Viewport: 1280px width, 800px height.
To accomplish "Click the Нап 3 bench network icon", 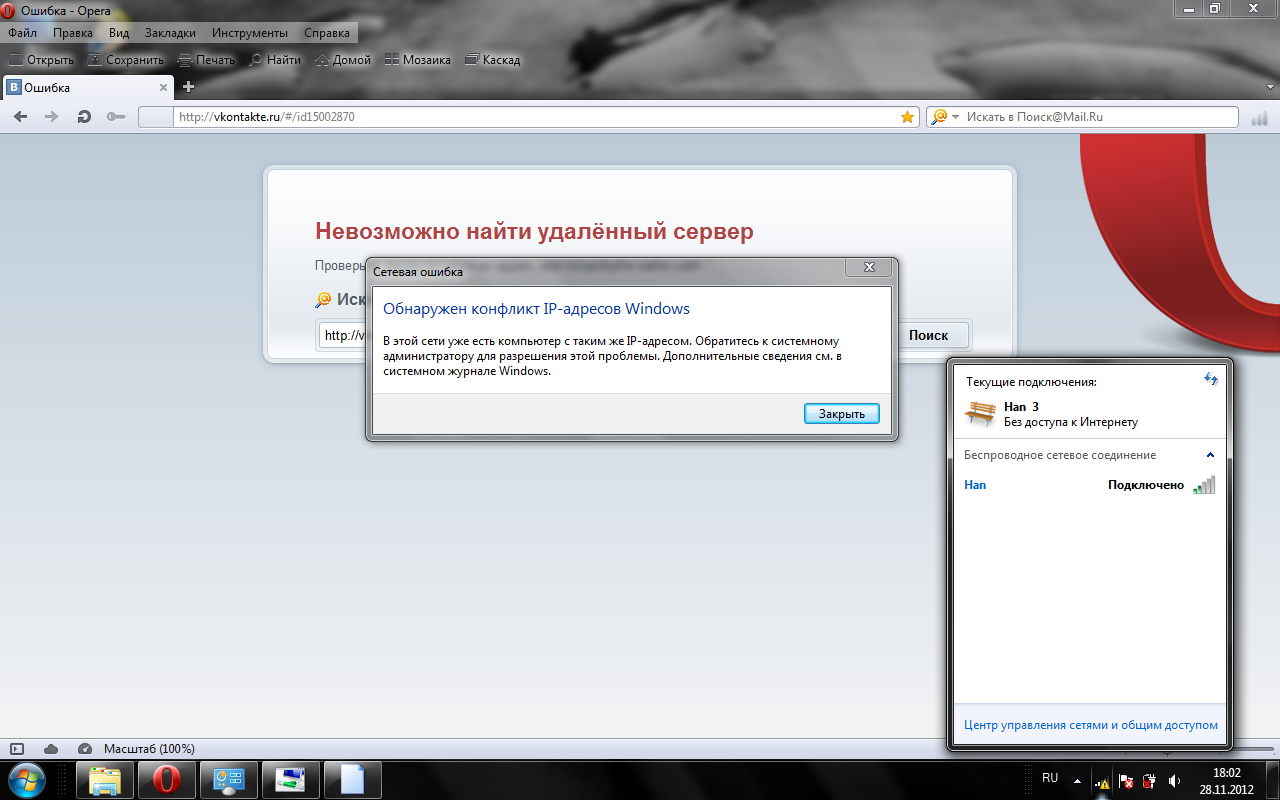I will [980, 413].
